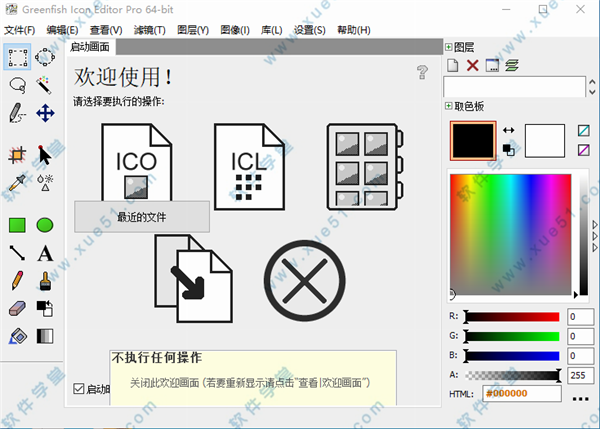Click the recent files button
This screenshot has height=429, width=600.
(x=142, y=217)
